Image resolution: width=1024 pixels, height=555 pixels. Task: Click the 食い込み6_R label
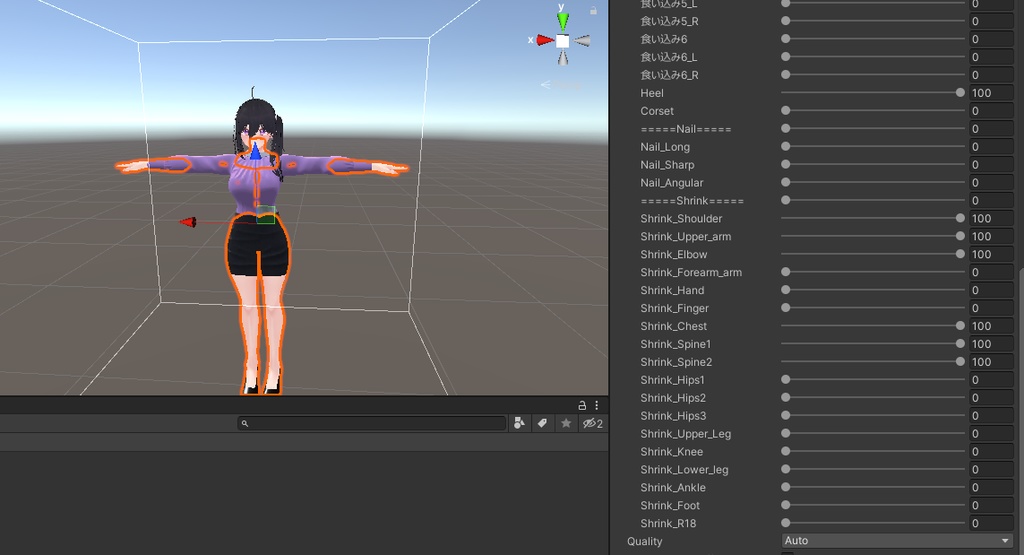click(x=669, y=75)
